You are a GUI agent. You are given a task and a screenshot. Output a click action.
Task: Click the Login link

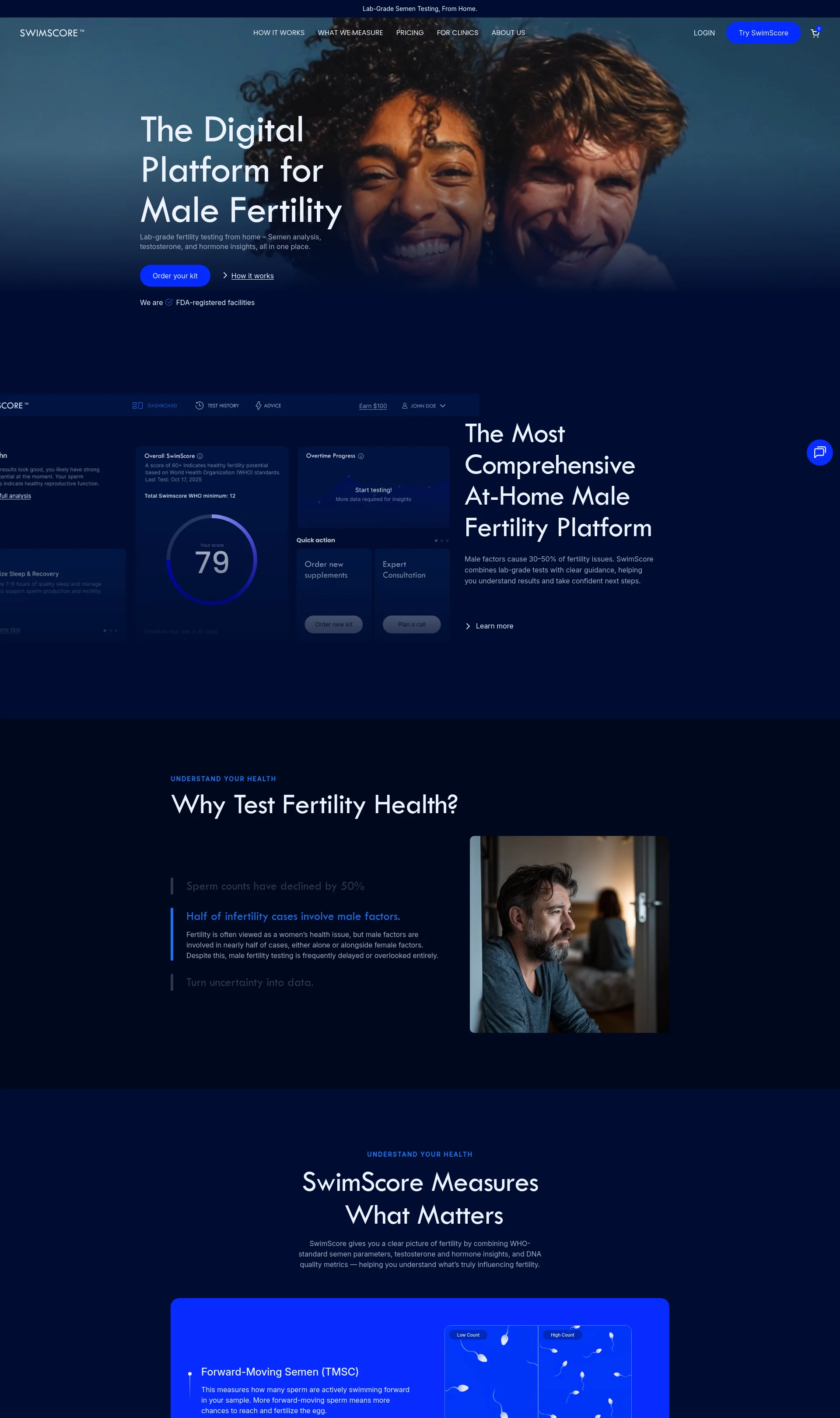click(704, 33)
